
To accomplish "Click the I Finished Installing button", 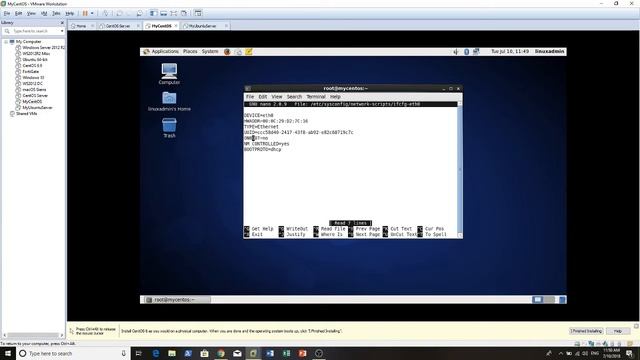I will (x=586, y=331).
